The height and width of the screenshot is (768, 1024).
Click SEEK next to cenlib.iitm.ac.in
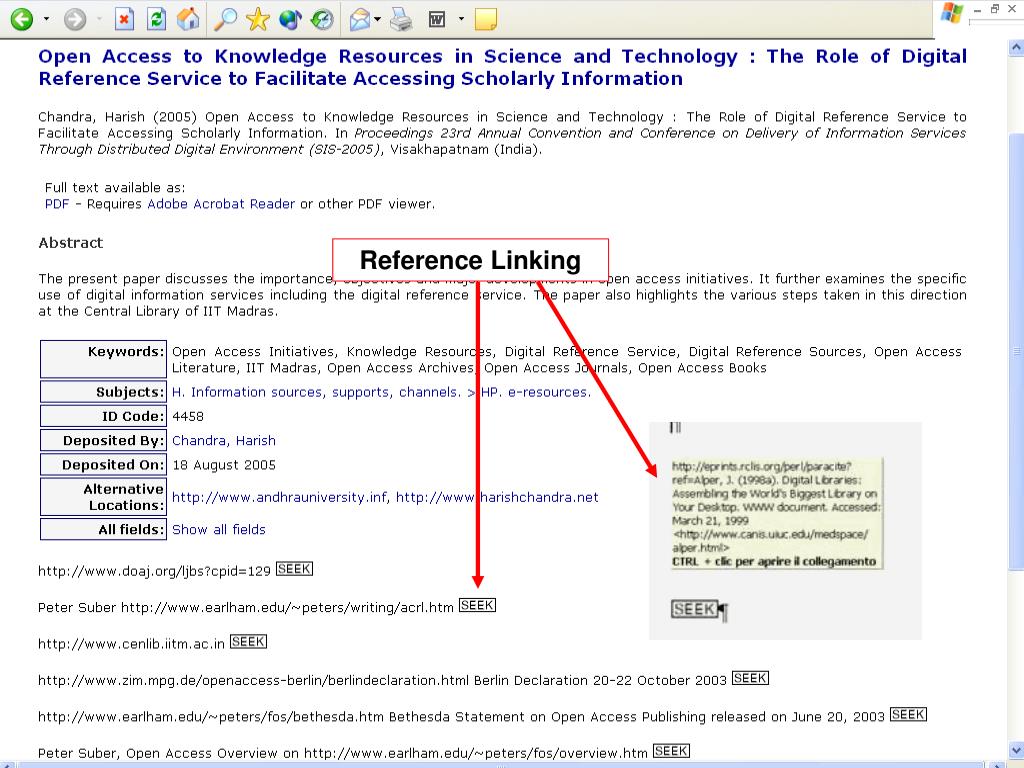pos(248,641)
